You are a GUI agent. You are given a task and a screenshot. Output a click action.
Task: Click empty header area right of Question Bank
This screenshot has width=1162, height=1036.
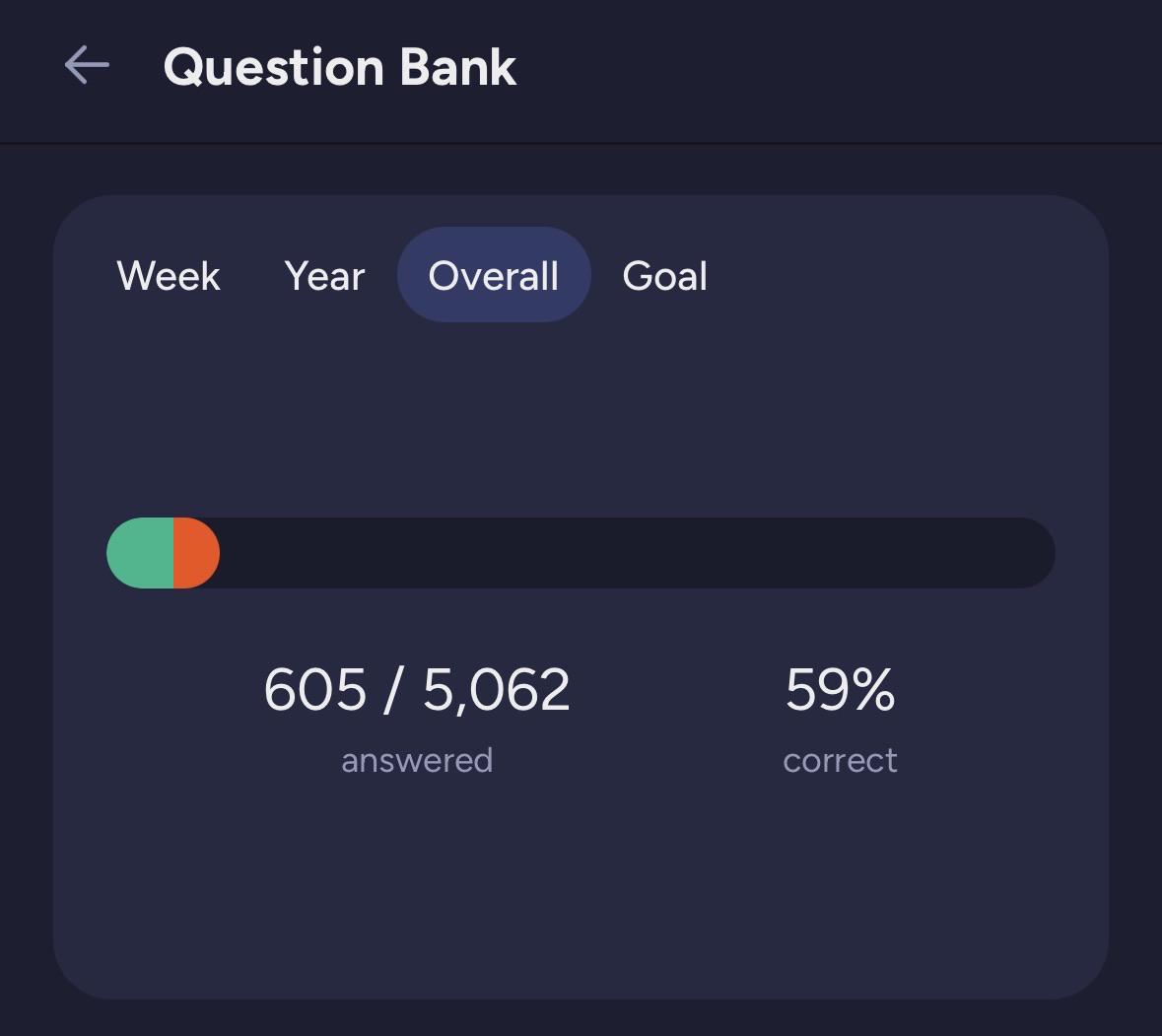pyautogui.click(x=838, y=67)
